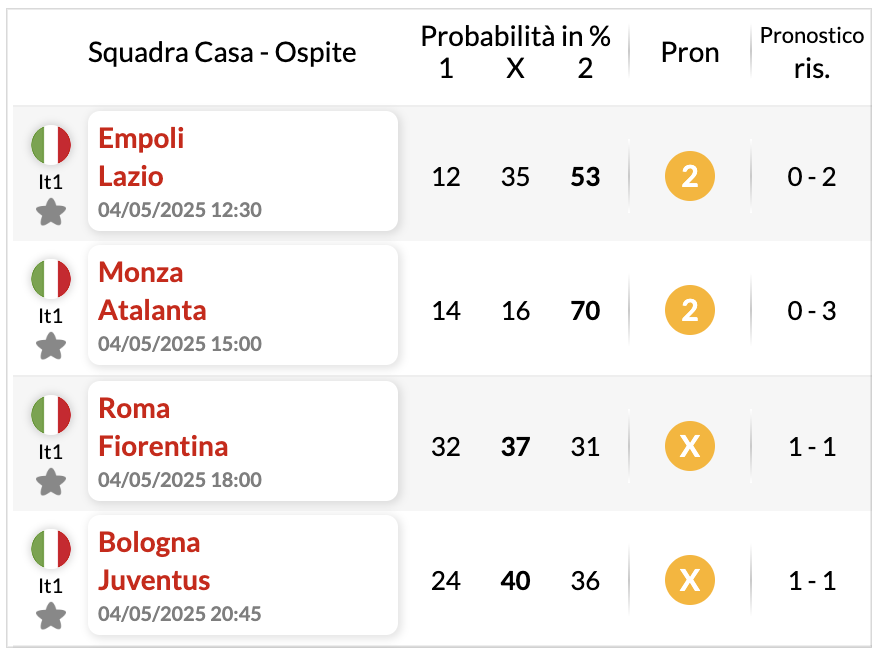Screen dimensions: 878x656
Task: Toggle favorite star for Empoli Lazio match
Action: coord(51,212)
